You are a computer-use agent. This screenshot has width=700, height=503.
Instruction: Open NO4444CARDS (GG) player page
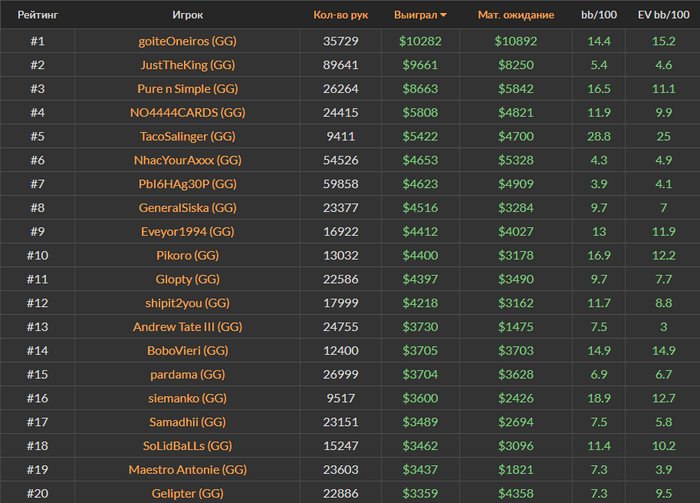coord(187,113)
